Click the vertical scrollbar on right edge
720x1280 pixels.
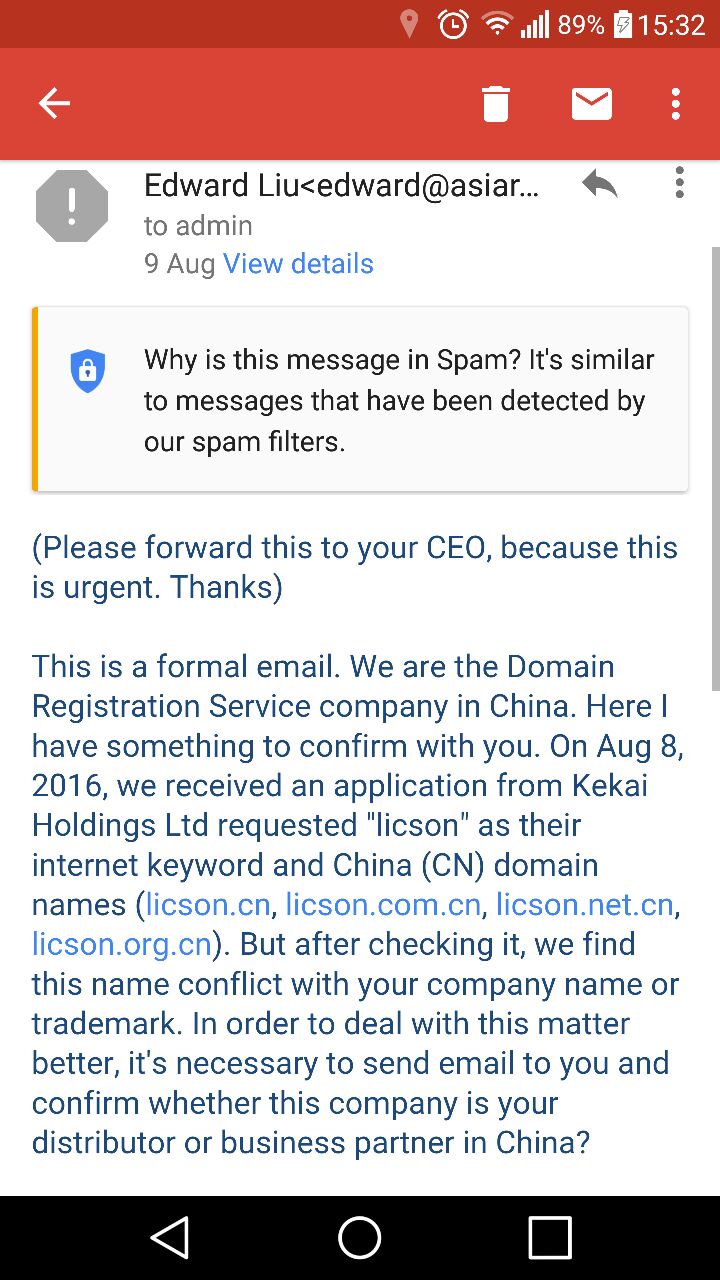[x=714, y=468]
